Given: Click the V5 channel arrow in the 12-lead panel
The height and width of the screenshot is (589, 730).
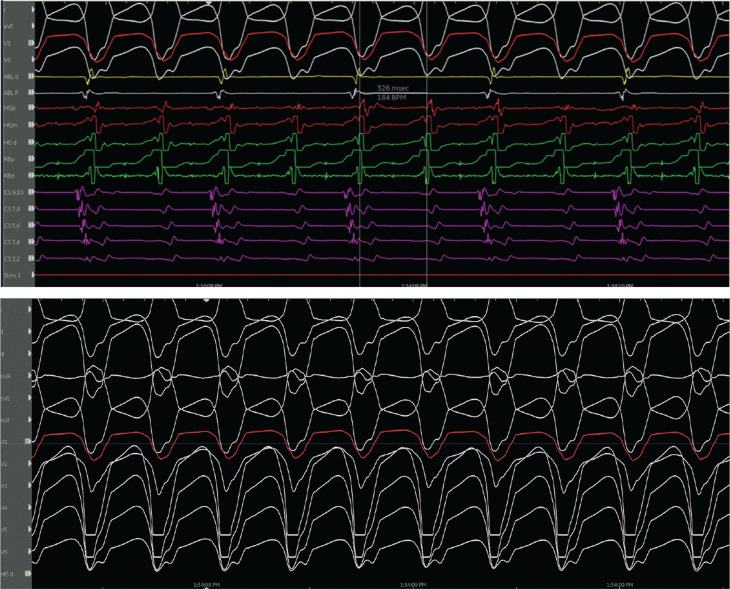Looking at the screenshot, I should tap(30, 529).
